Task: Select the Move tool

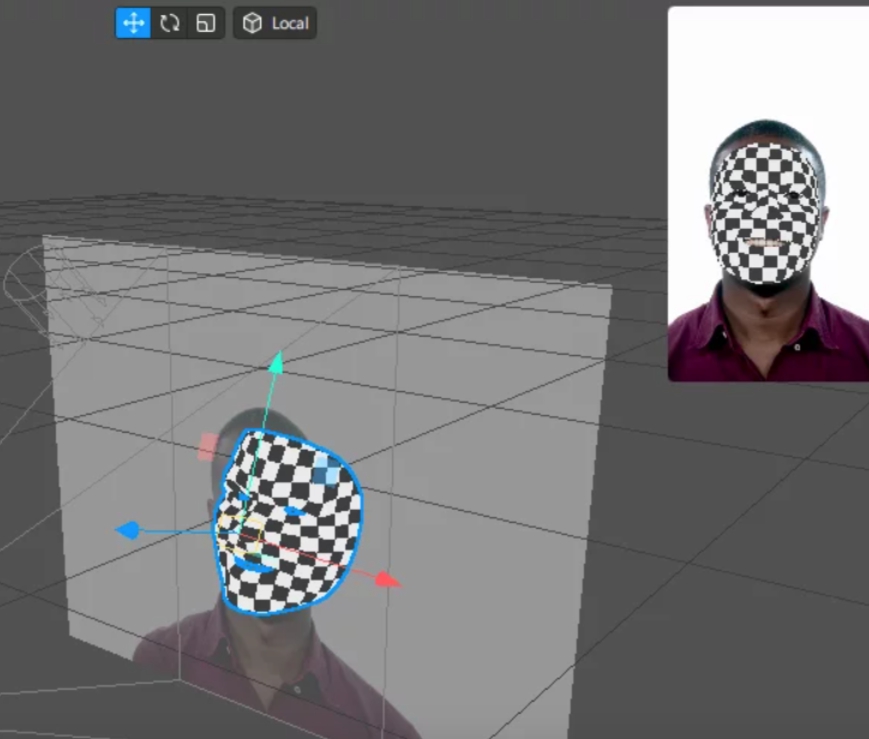Action: pos(133,23)
